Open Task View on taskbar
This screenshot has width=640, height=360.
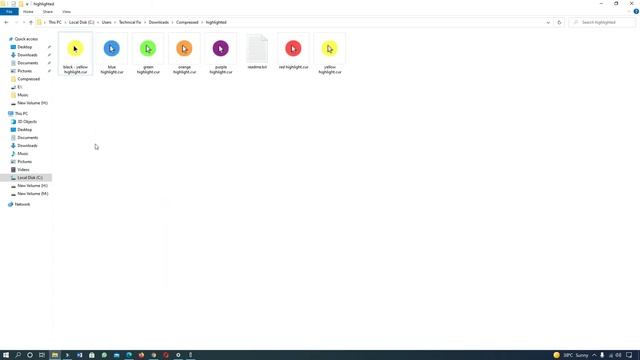(42, 355)
